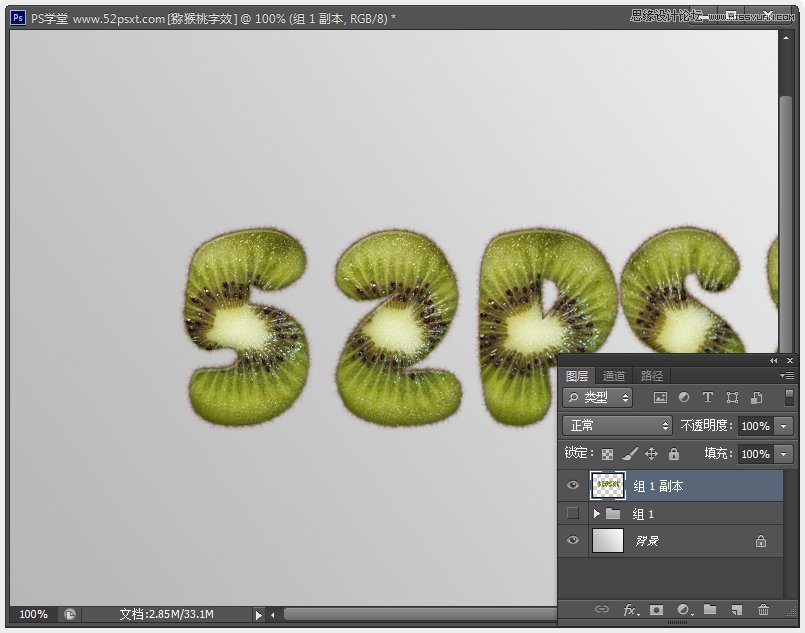This screenshot has height=633, width=805.
Task: Click the create new layer icon
Action: (736, 609)
